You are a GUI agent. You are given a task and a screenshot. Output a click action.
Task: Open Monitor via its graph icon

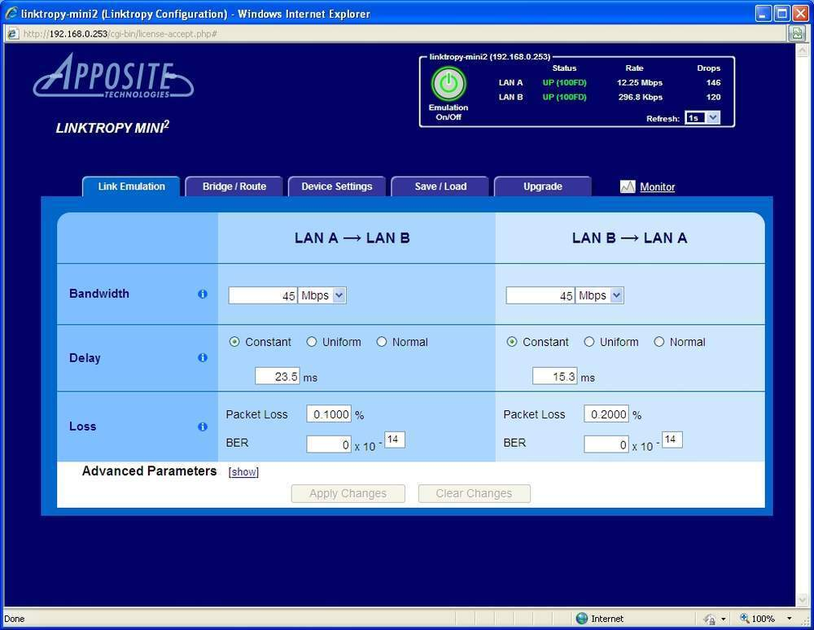tap(628, 187)
